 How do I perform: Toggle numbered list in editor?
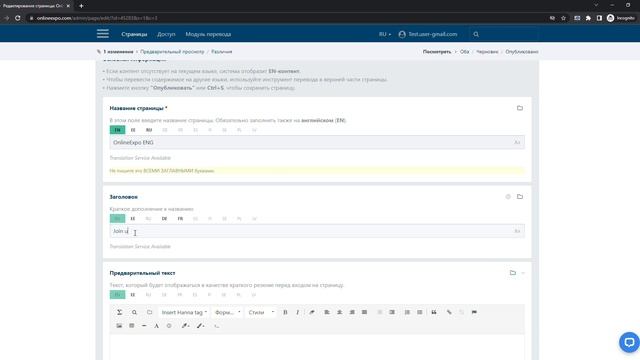407,312
